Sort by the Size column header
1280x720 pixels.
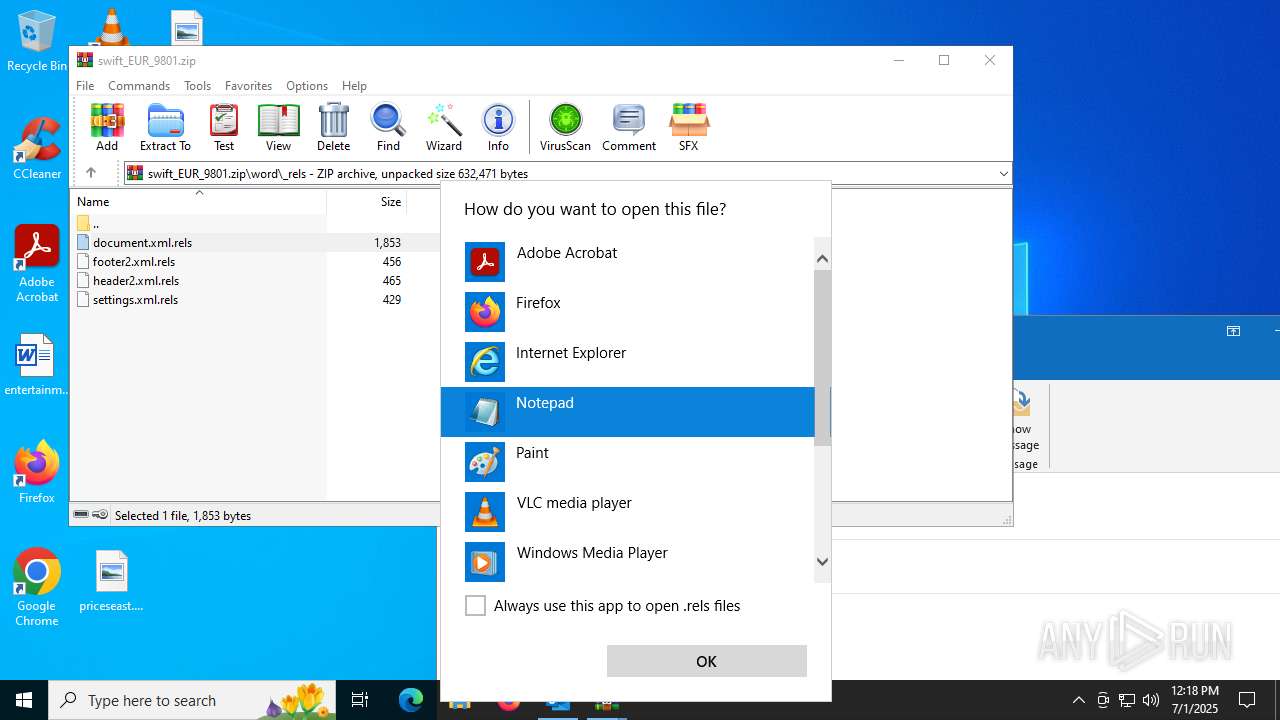367,201
